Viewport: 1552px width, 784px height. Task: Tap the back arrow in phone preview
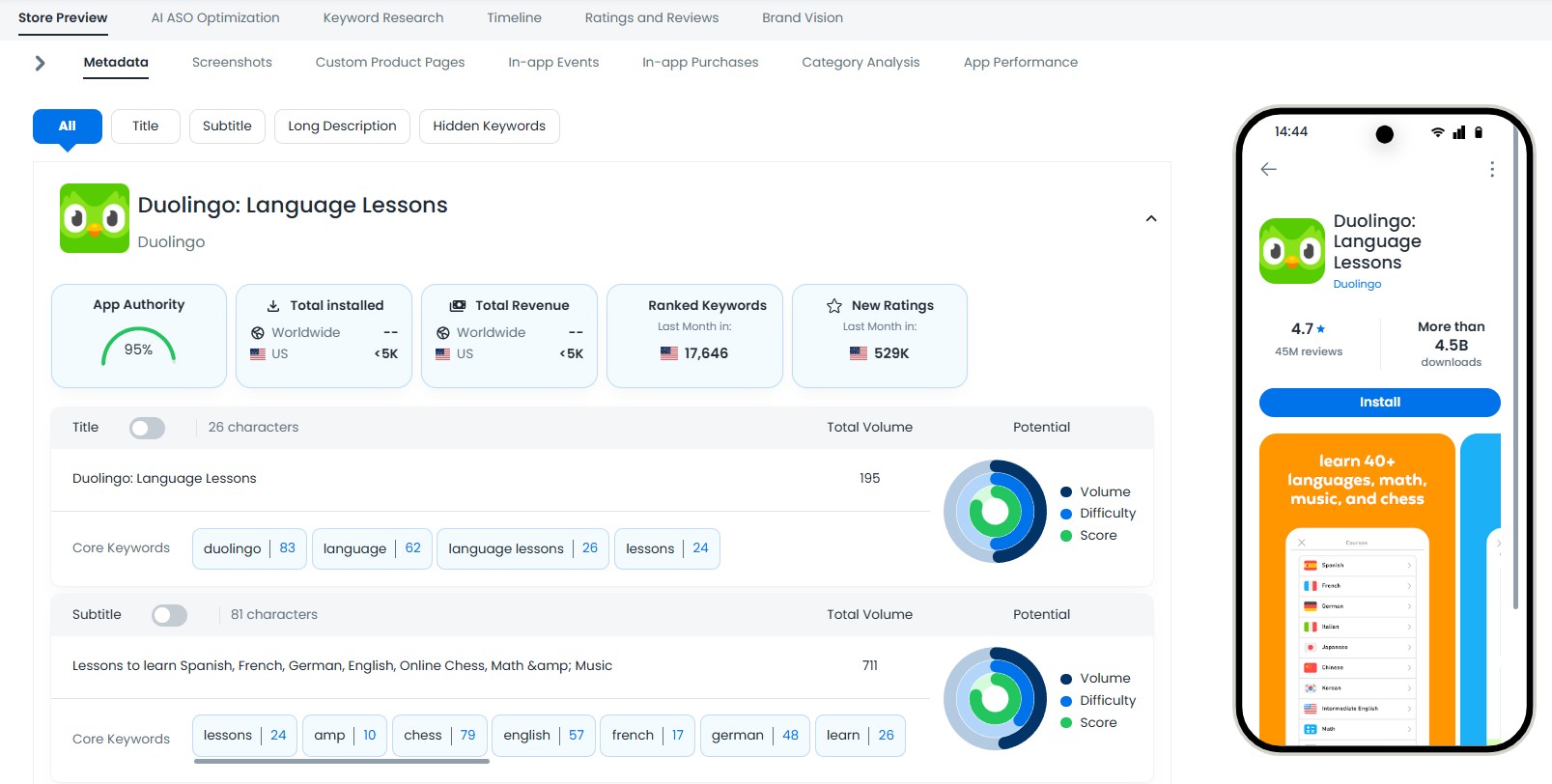pyautogui.click(x=1269, y=169)
